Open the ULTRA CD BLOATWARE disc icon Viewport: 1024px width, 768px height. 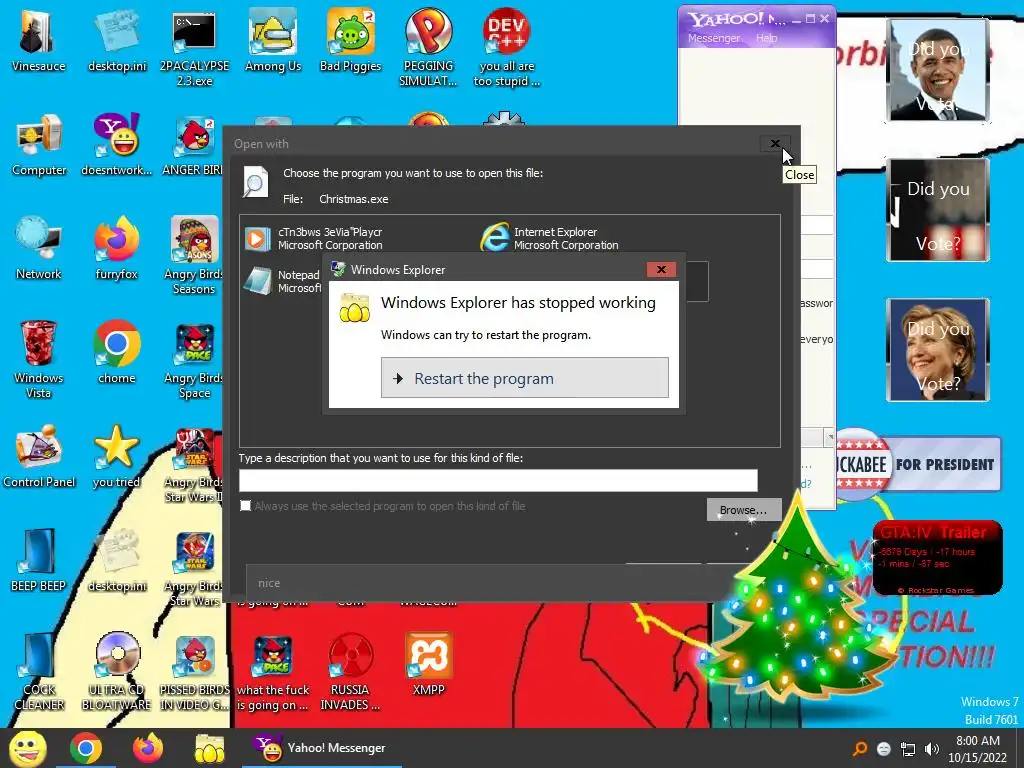117,672
